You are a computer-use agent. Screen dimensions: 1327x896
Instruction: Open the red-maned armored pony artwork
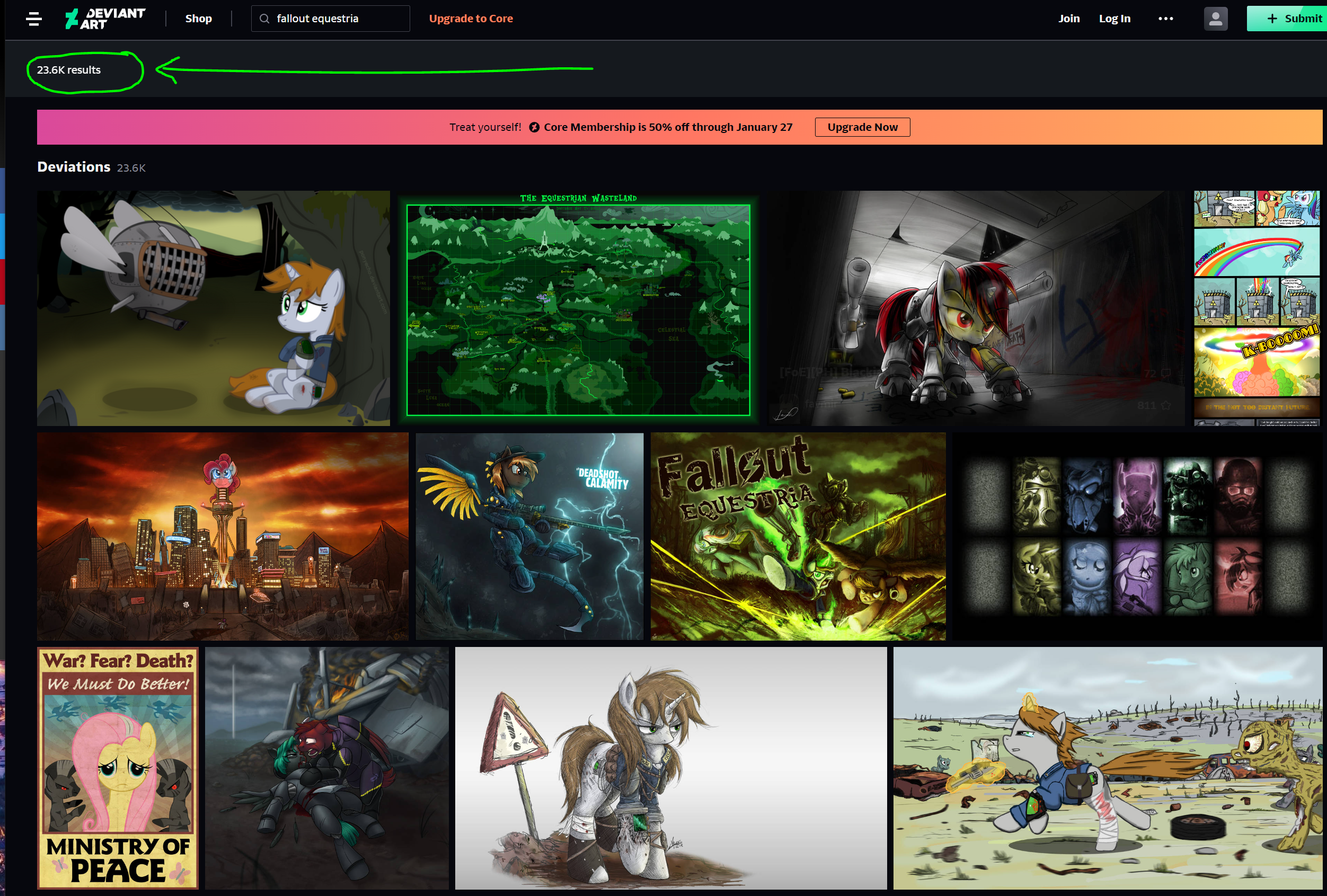point(976,308)
